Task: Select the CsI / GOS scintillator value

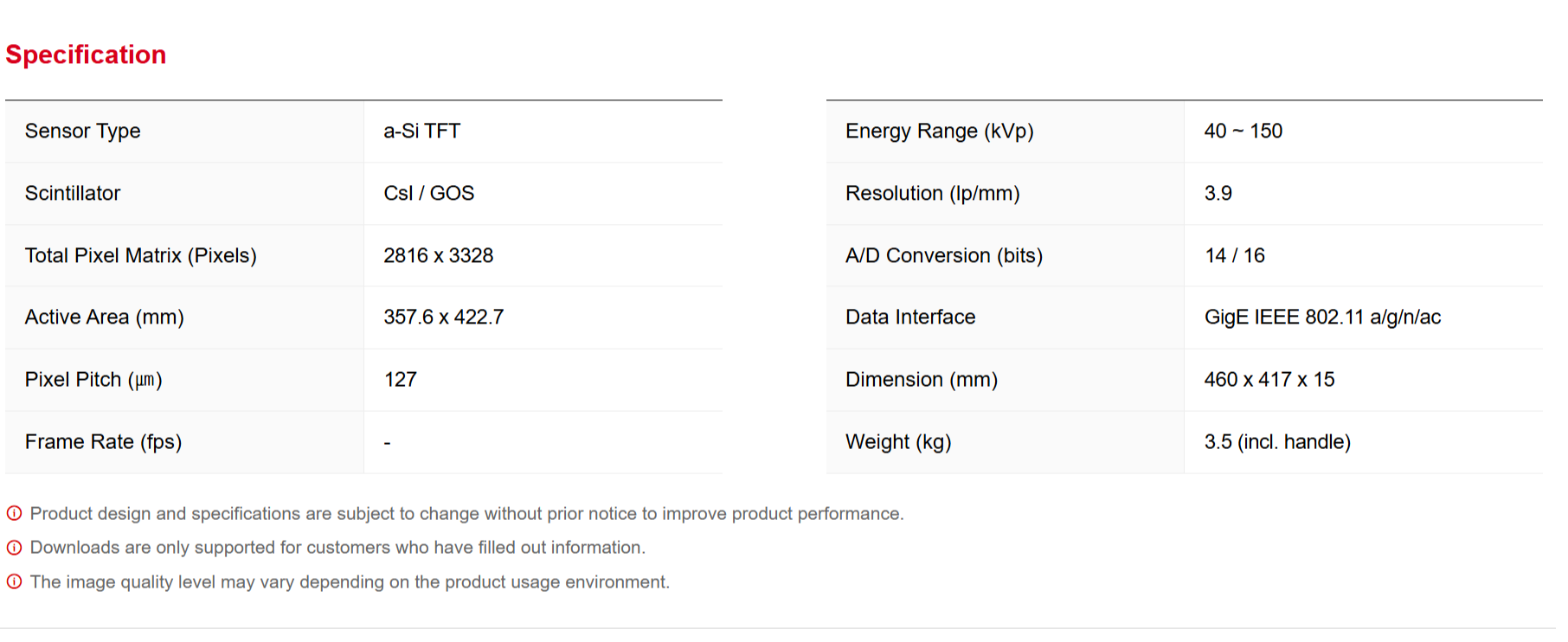Action: [428, 194]
